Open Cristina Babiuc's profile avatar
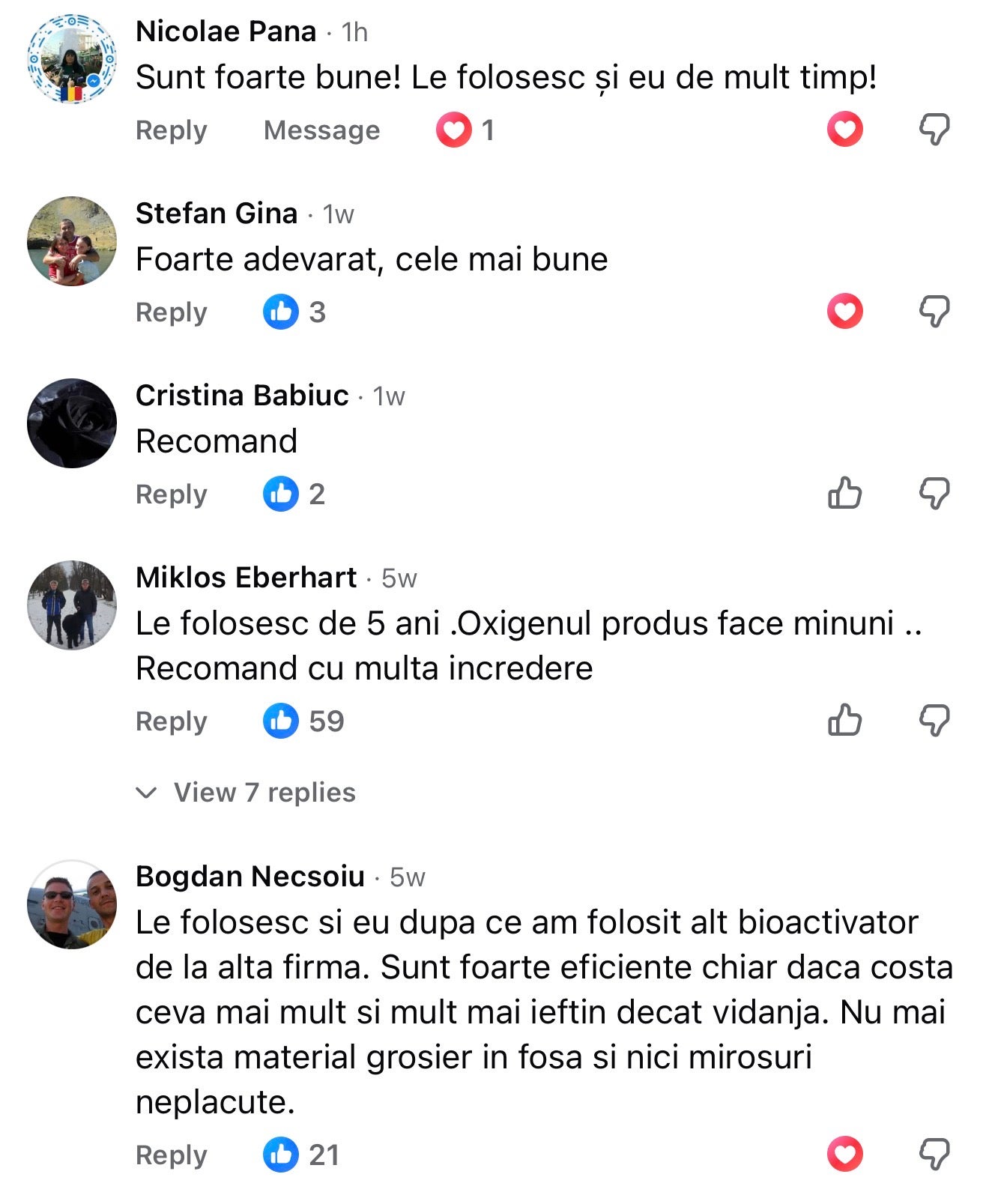 72,423
